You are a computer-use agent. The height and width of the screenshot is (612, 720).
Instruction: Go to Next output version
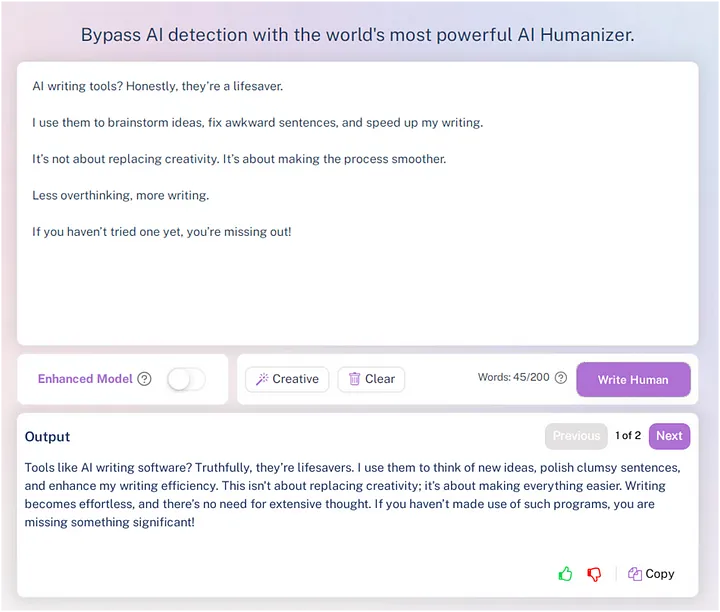pyautogui.click(x=669, y=436)
